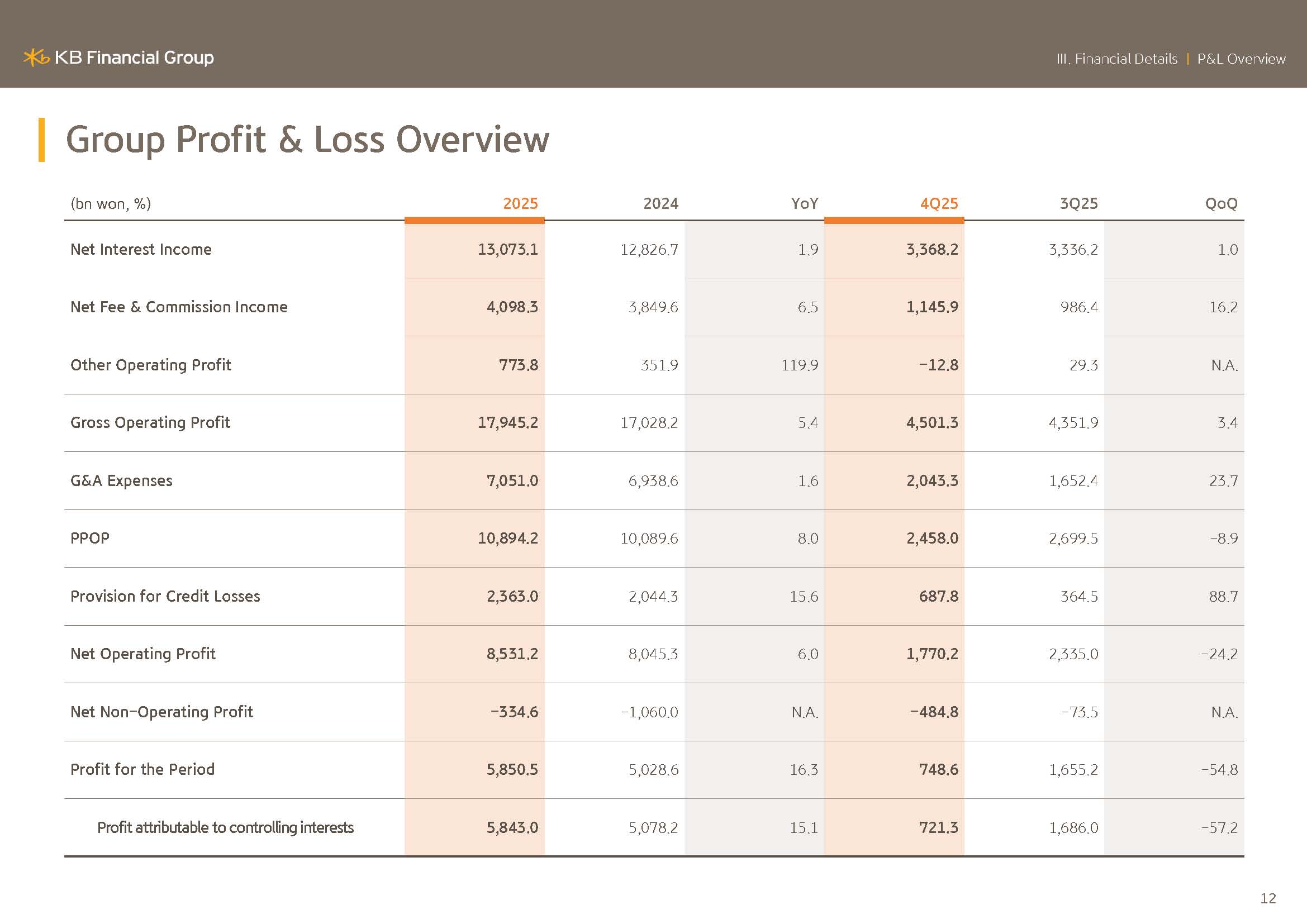Click the 2024 column header

[660, 204]
